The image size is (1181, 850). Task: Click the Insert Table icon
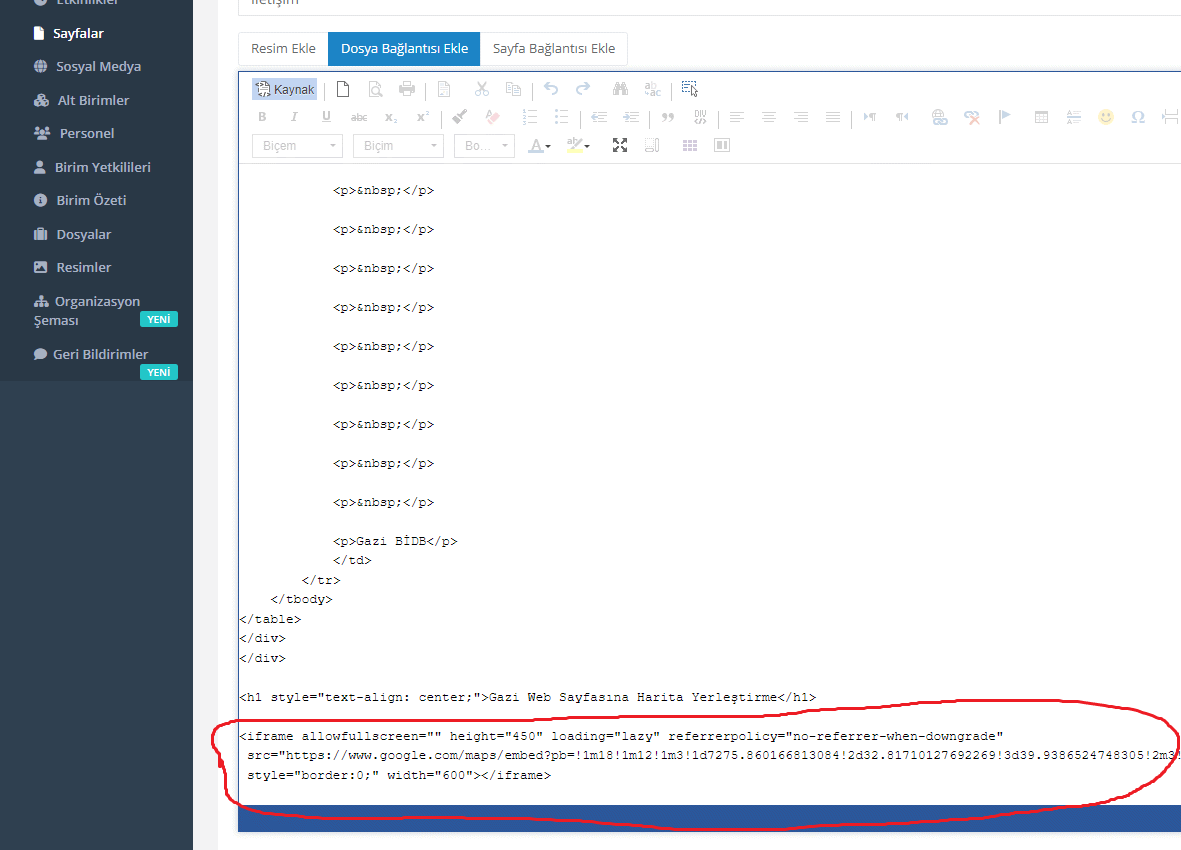coord(1041,117)
